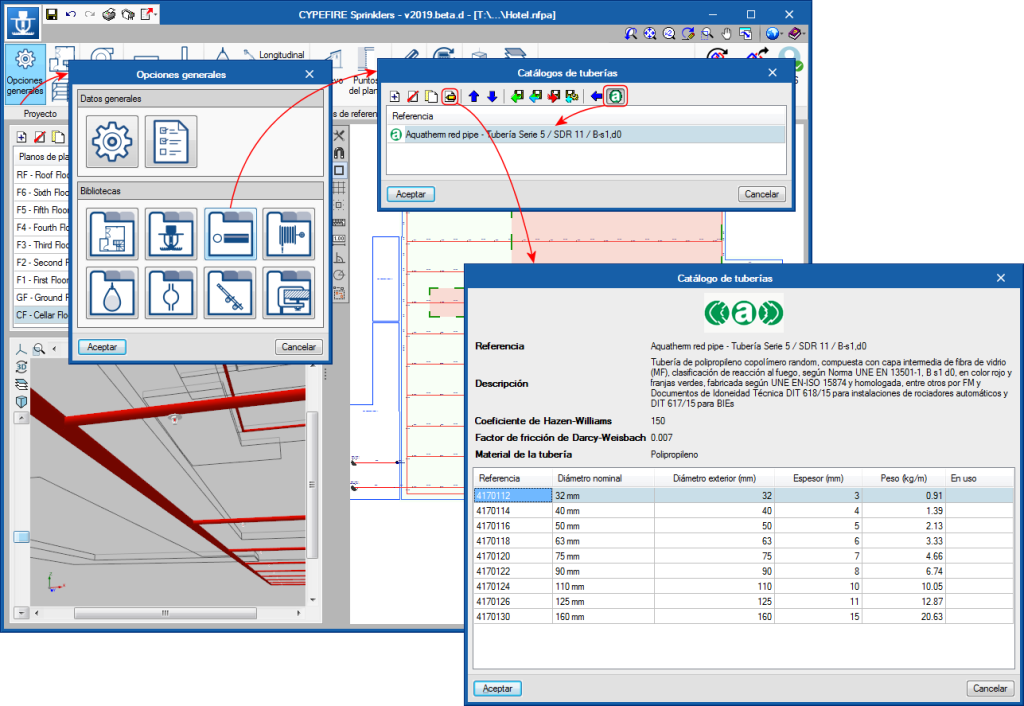The height and width of the screenshot is (706, 1024).
Task: Click the En uso column header
Action: point(979,478)
